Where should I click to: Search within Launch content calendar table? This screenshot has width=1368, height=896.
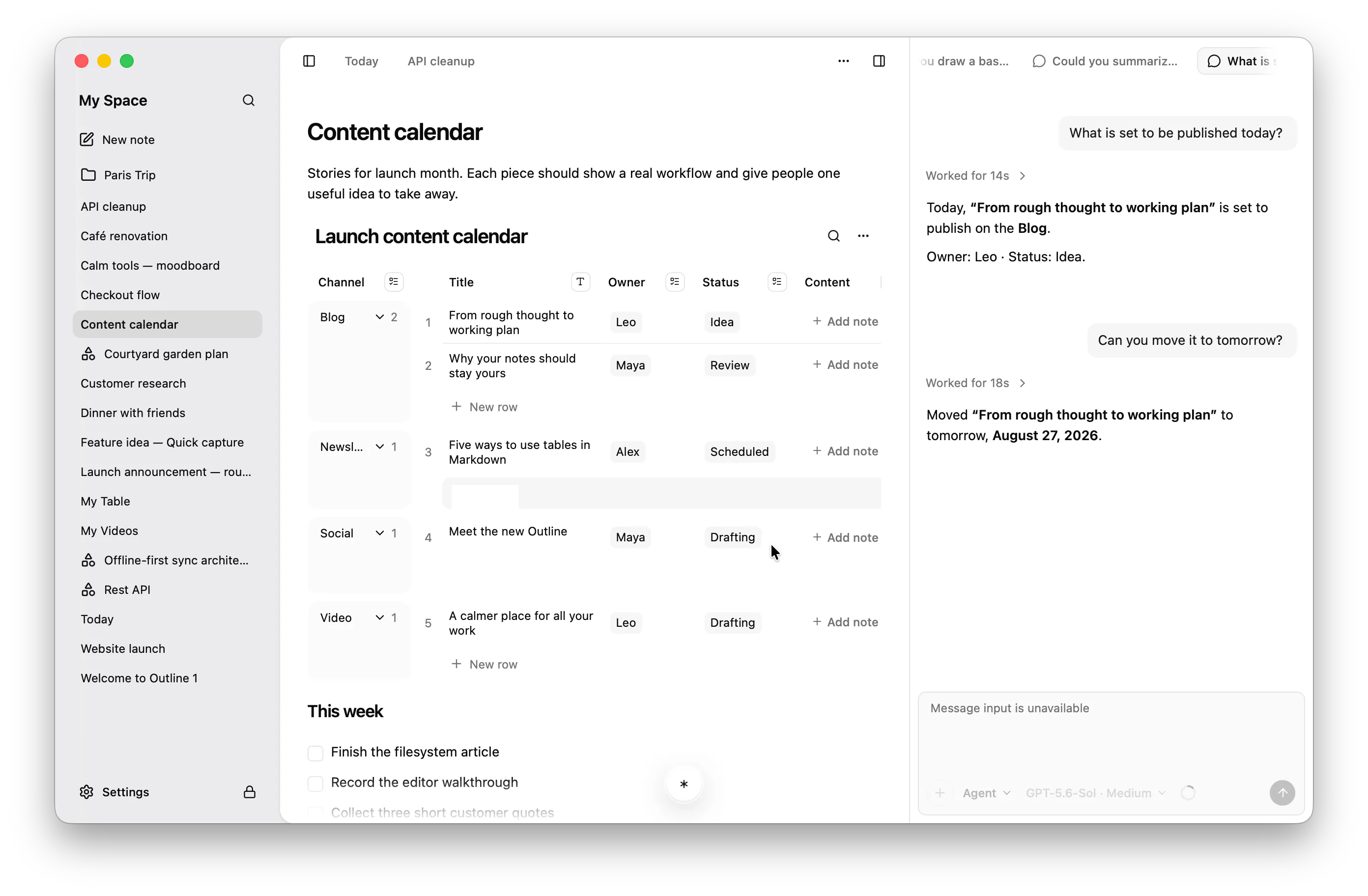833,236
